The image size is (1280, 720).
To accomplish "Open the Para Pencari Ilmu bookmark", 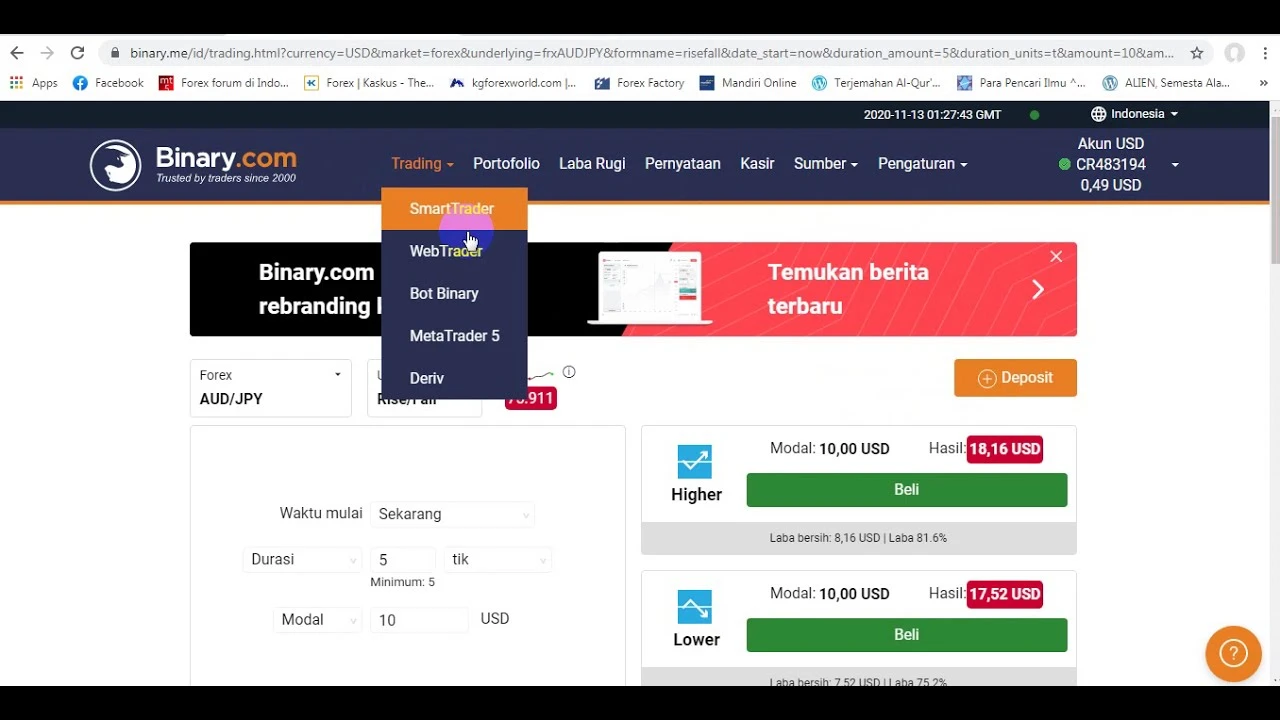I will pyautogui.click(x=1021, y=83).
